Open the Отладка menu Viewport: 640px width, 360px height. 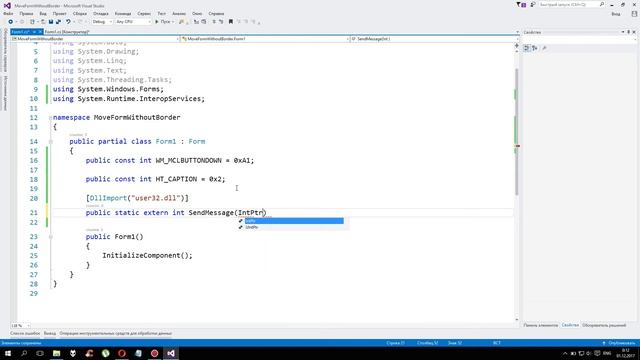click(101, 13)
